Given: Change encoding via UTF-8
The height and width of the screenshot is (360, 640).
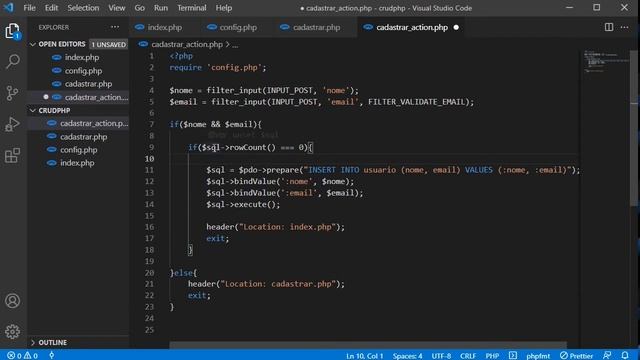Looking at the screenshot, I should point(441,356).
